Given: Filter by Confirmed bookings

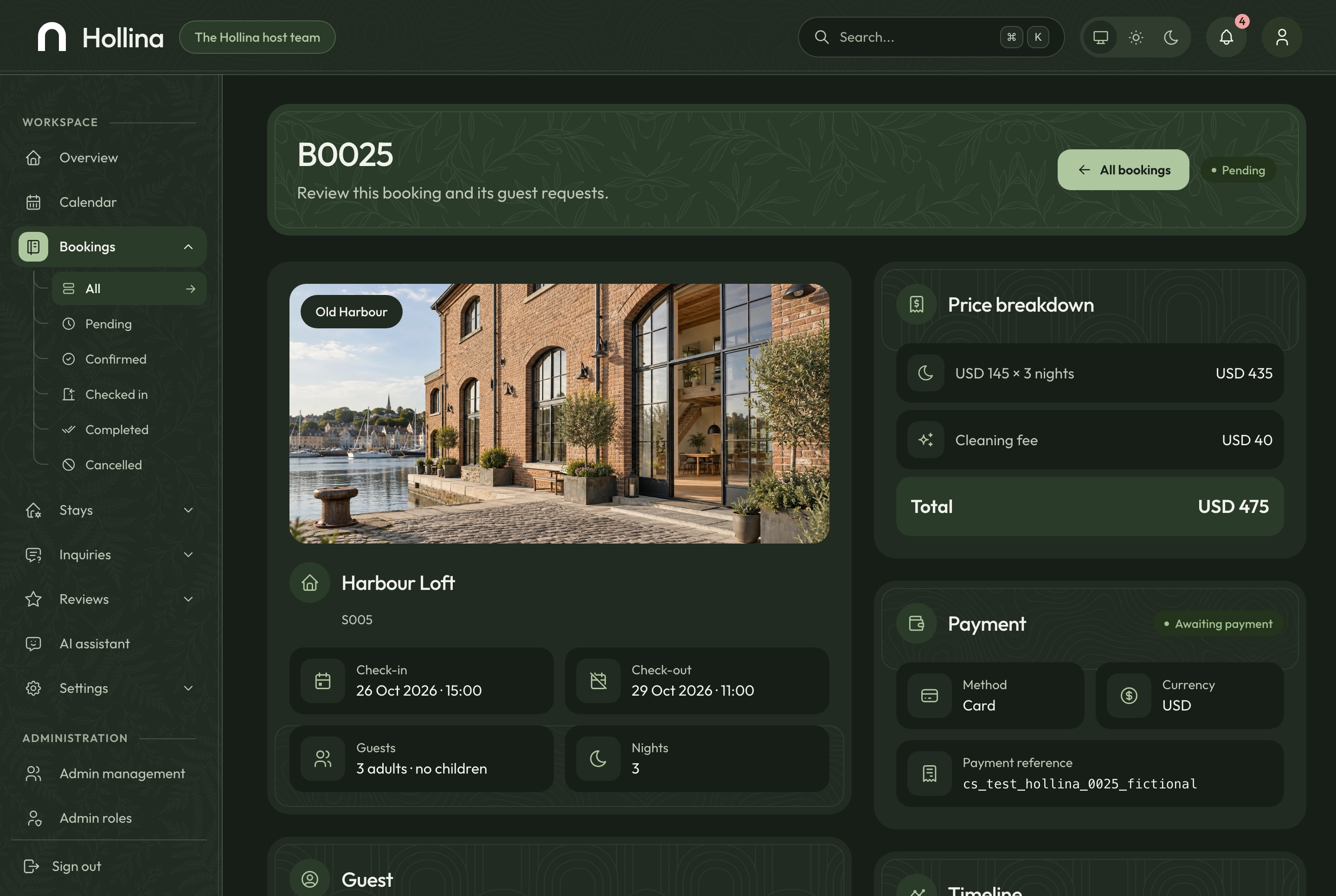Looking at the screenshot, I should point(129,359).
